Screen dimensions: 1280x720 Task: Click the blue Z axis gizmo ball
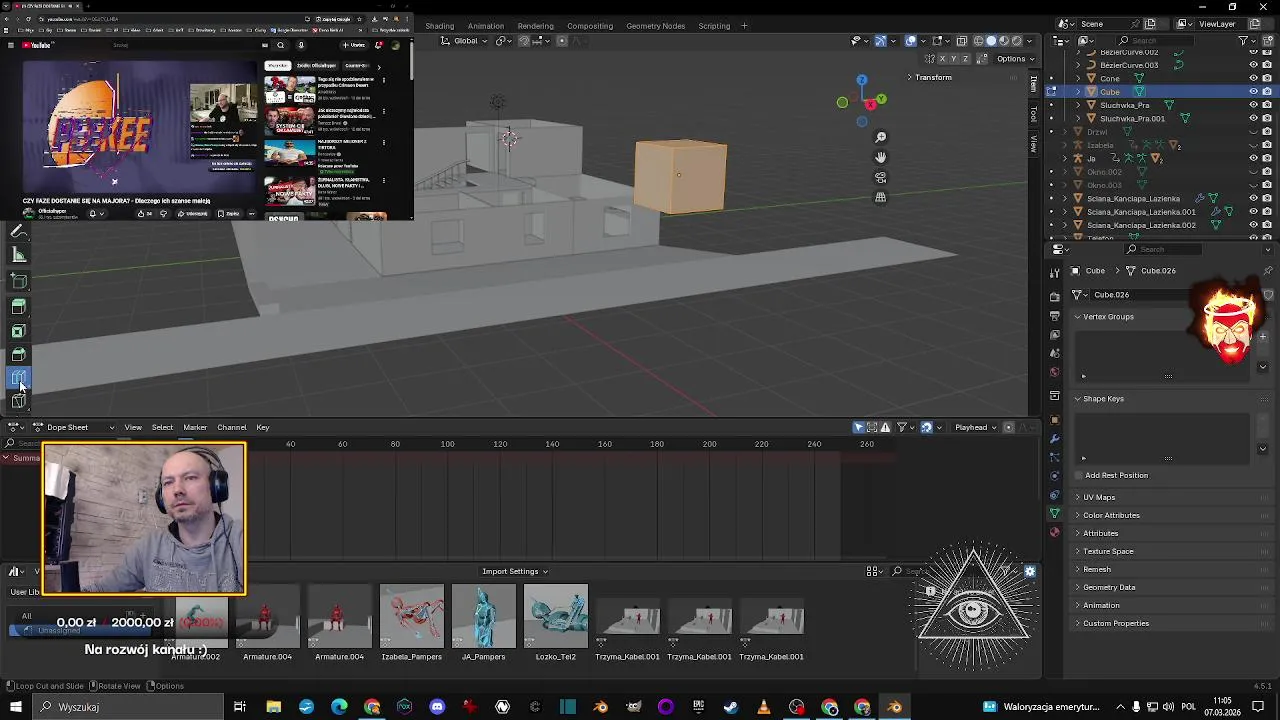tap(861, 80)
